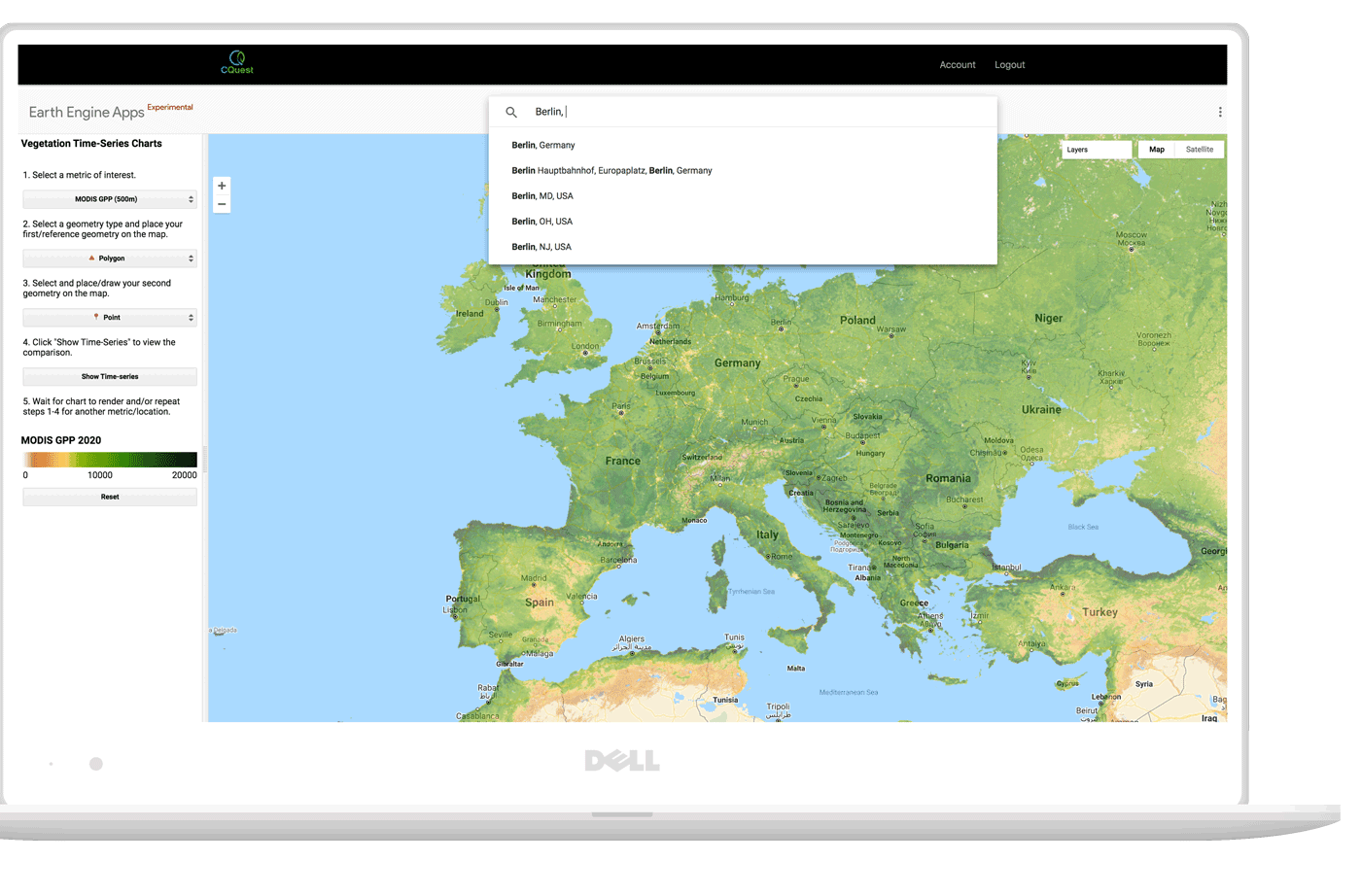Click the Turkey label on the map

(x=1100, y=612)
